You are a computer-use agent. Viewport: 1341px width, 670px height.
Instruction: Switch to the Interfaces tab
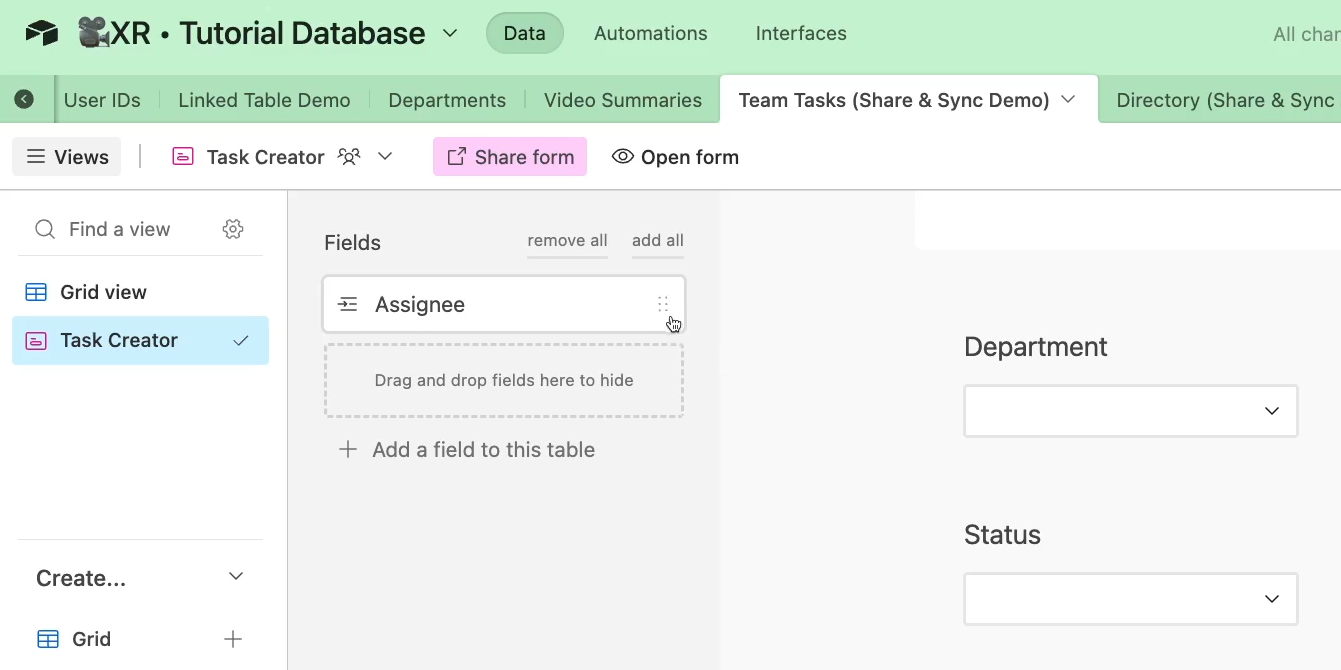[x=801, y=33]
